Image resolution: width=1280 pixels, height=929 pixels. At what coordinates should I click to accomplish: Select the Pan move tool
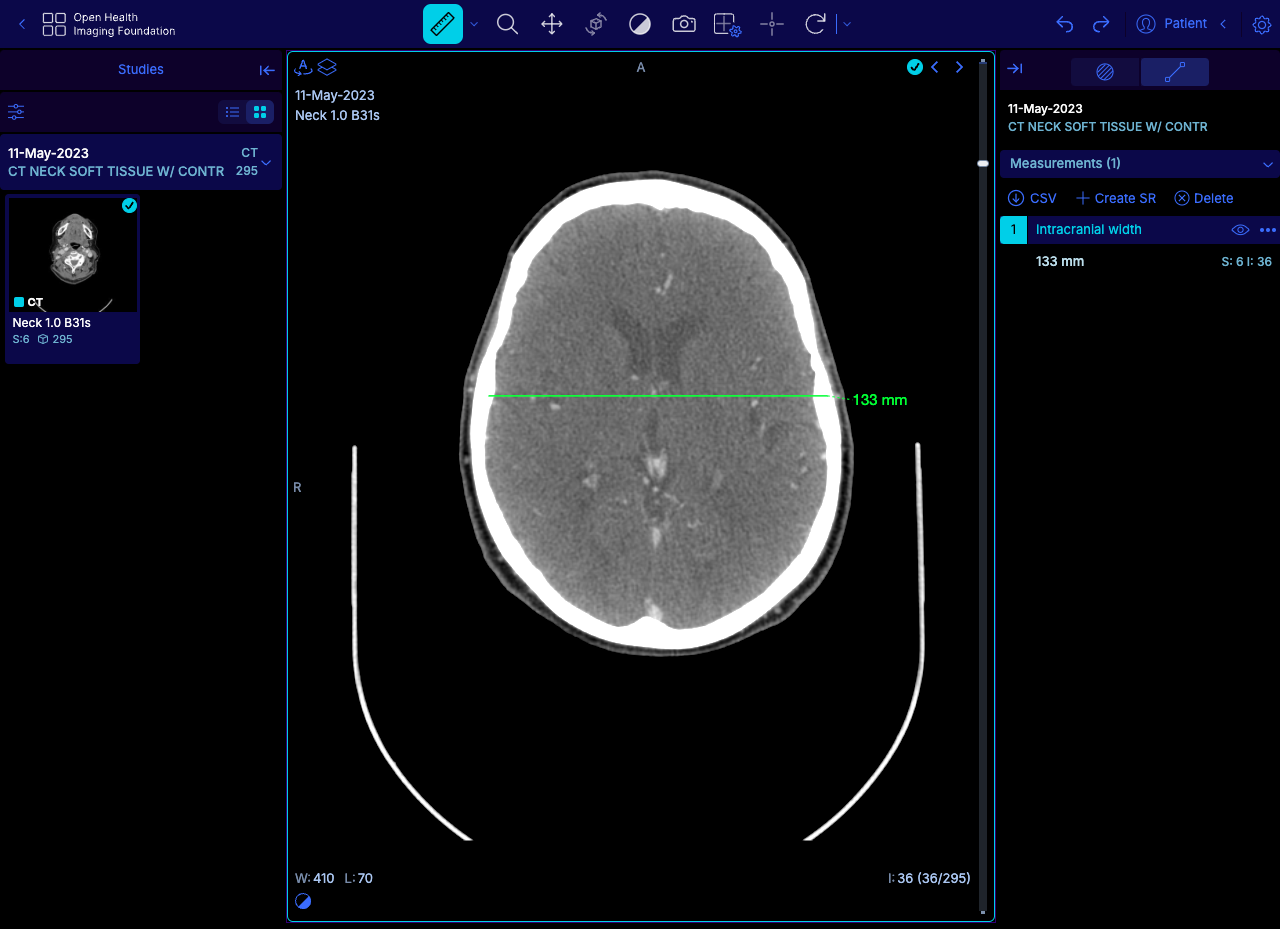tap(552, 24)
